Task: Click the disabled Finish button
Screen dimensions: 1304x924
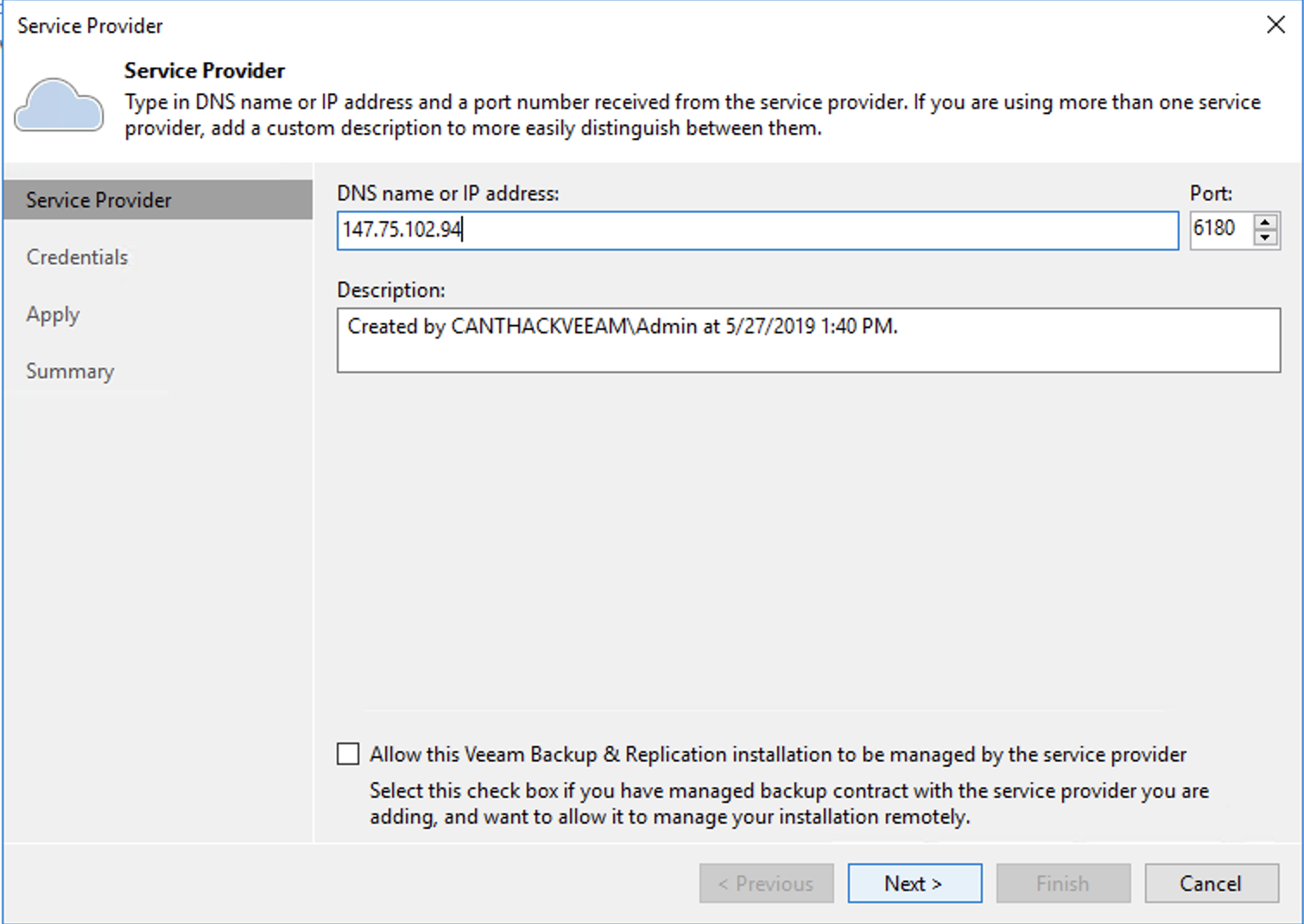Action: [x=1063, y=883]
